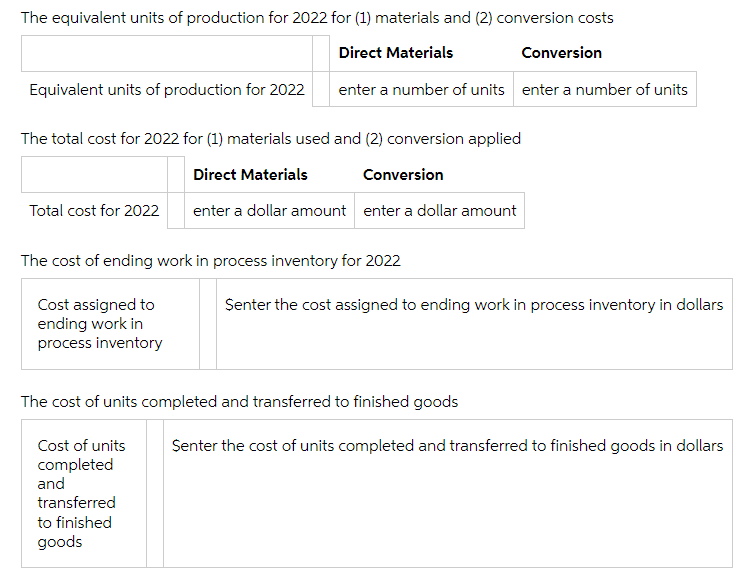Focus the completed and transferred cost field
The width and height of the screenshot is (748, 568).
(447, 494)
